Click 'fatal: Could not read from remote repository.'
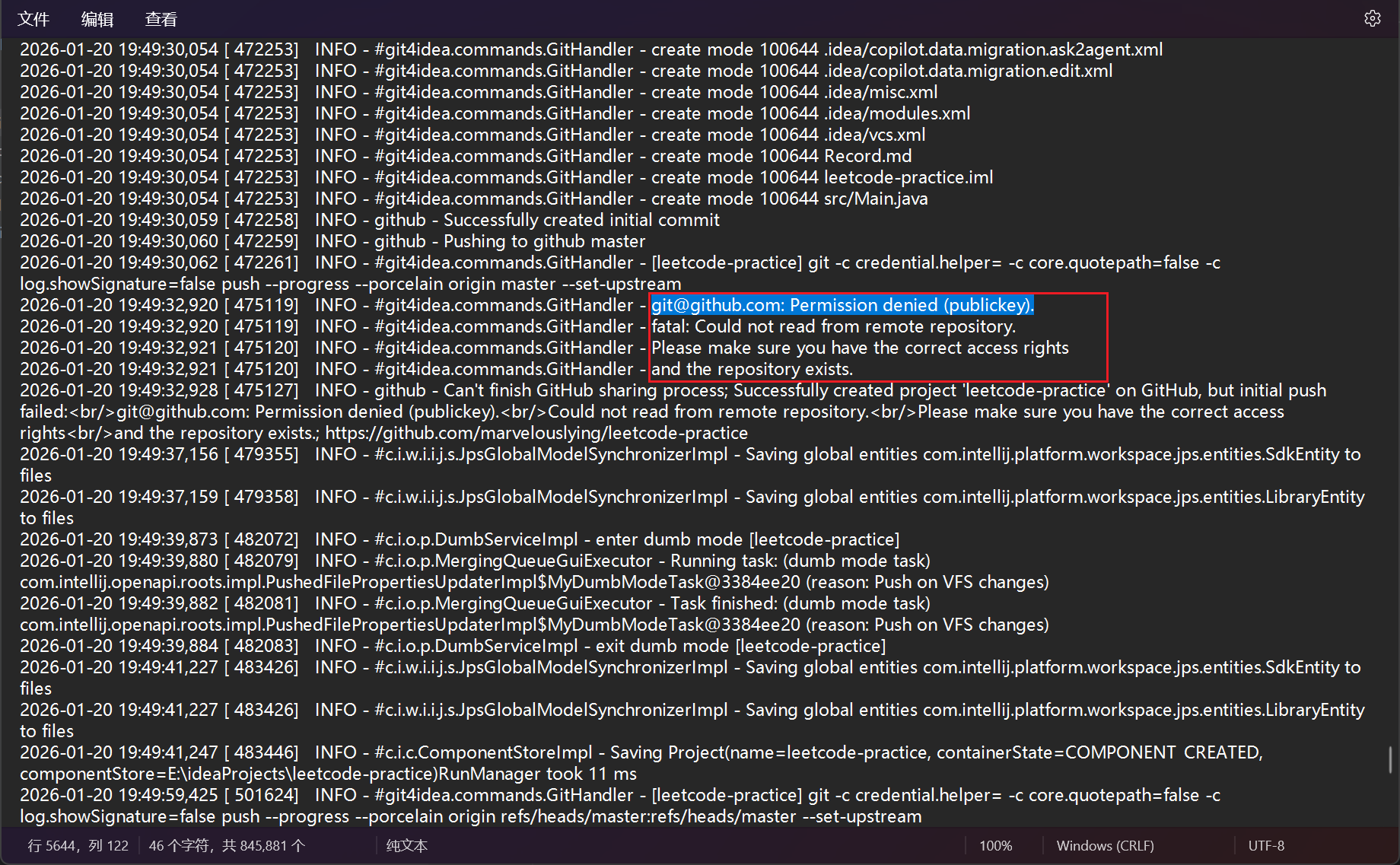Image resolution: width=1400 pixels, height=865 pixels. tap(833, 326)
